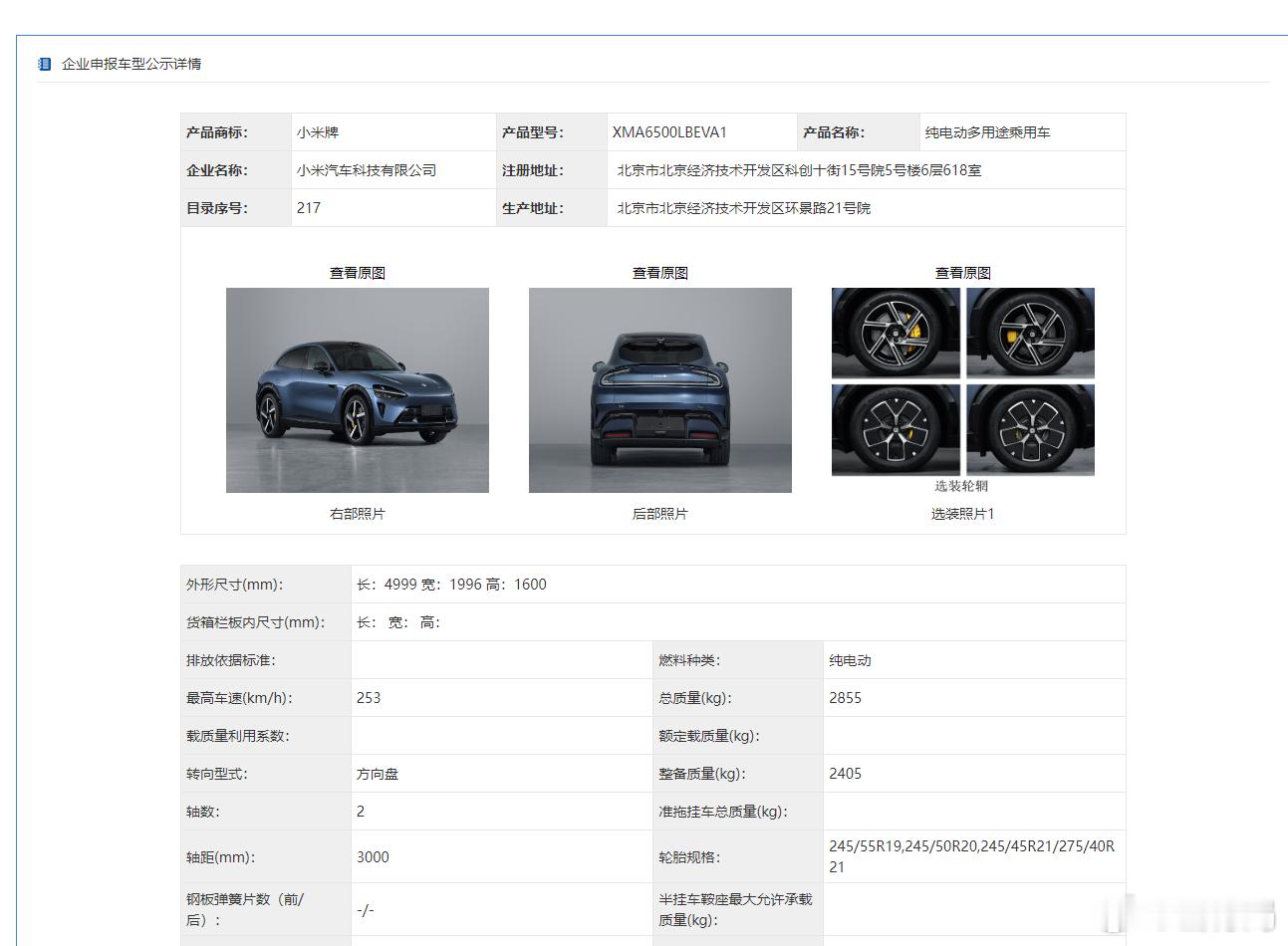This screenshot has height=946, width=1288.
Task: Select the page heading 企业申报车型公示详情
Action: tap(131, 64)
